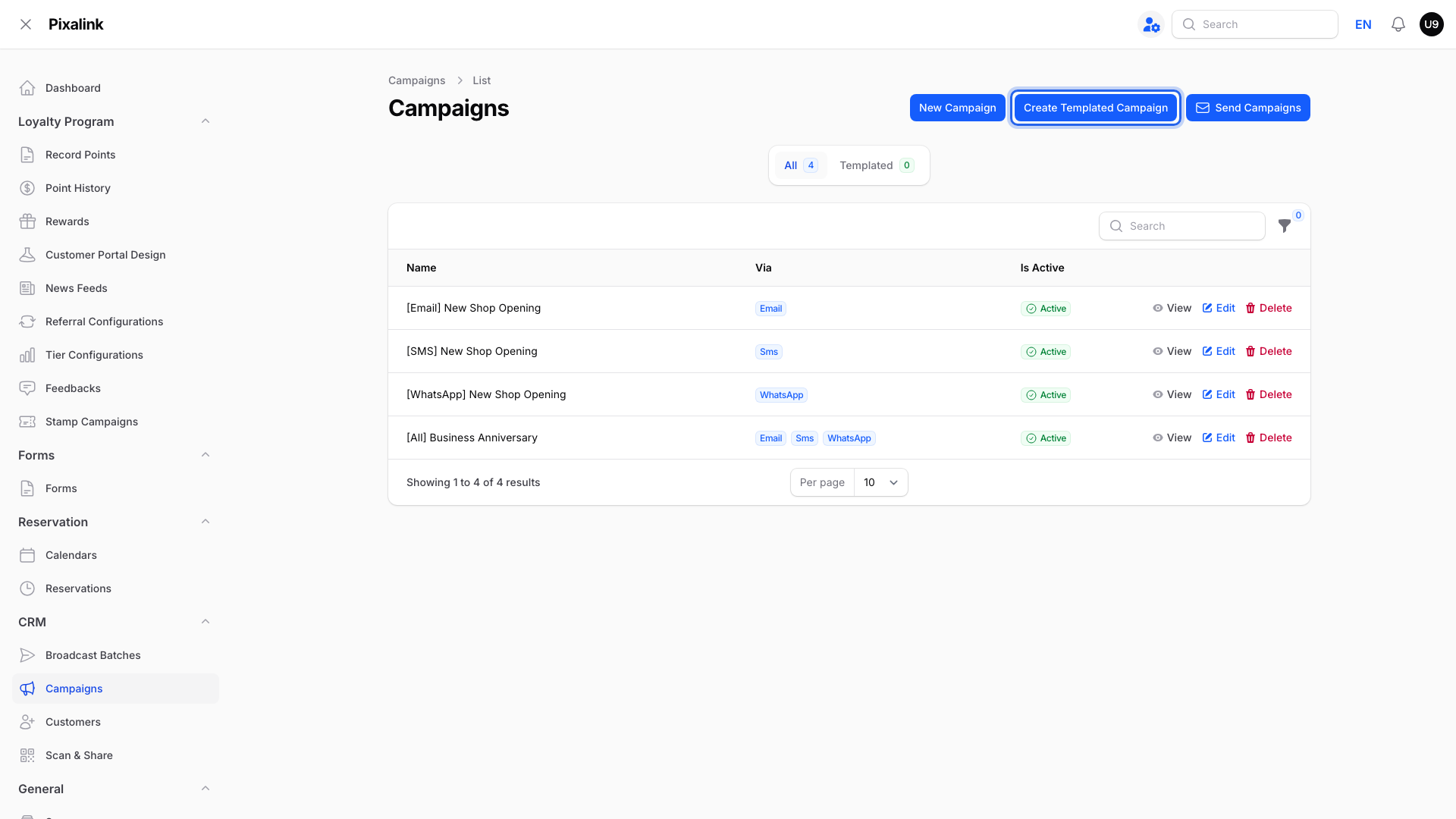Image resolution: width=1456 pixels, height=819 pixels.
Task: Edit the [WhatsApp] New Shop Opening campaign
Action: pyautogui.click(x=1219, y=394)
